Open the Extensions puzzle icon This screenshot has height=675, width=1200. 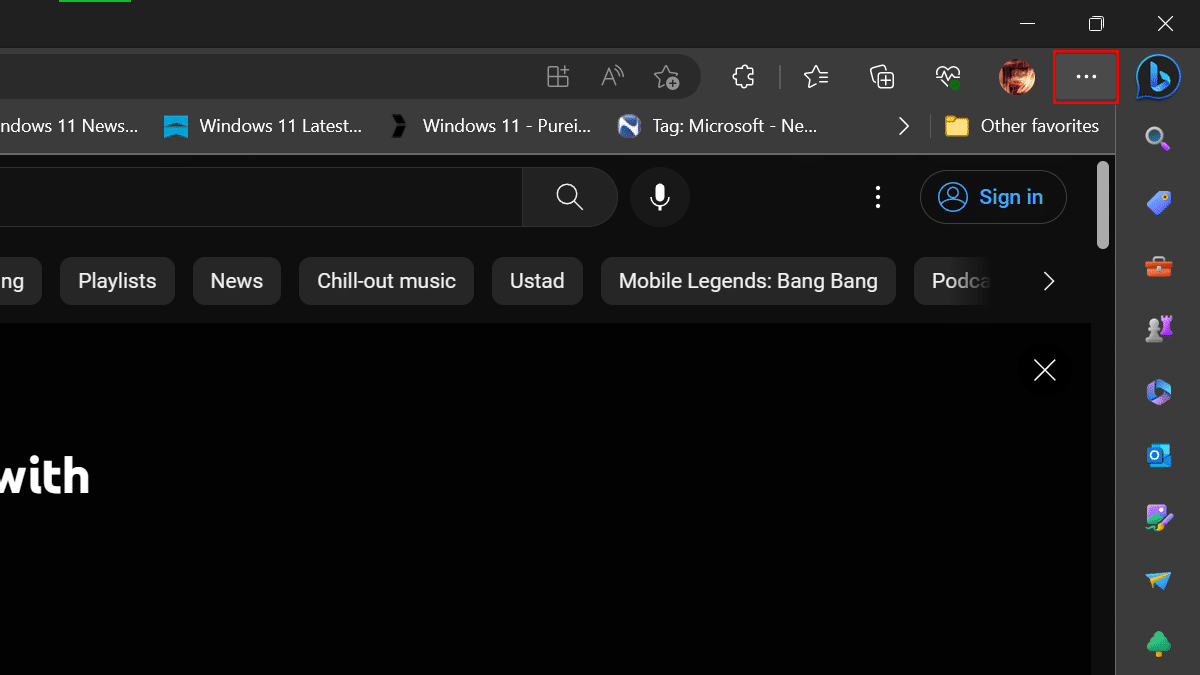pos(743,77)
